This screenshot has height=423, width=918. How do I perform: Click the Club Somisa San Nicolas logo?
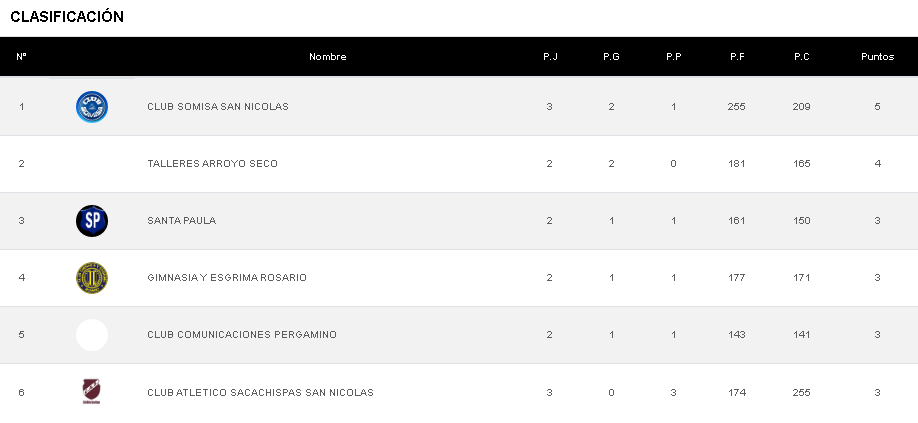tap(92, 107)
